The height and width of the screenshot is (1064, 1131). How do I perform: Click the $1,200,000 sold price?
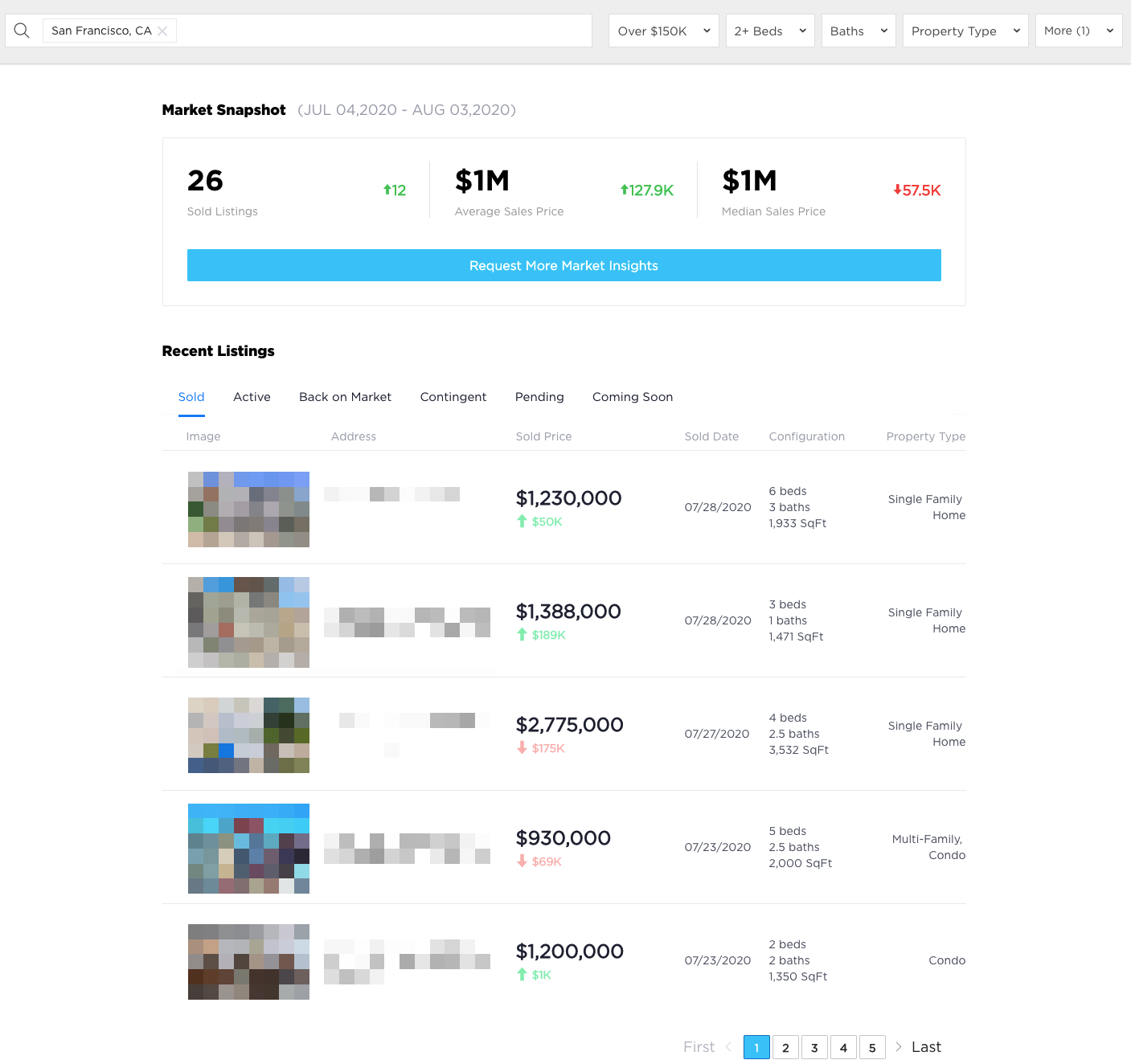click(569, 951)
